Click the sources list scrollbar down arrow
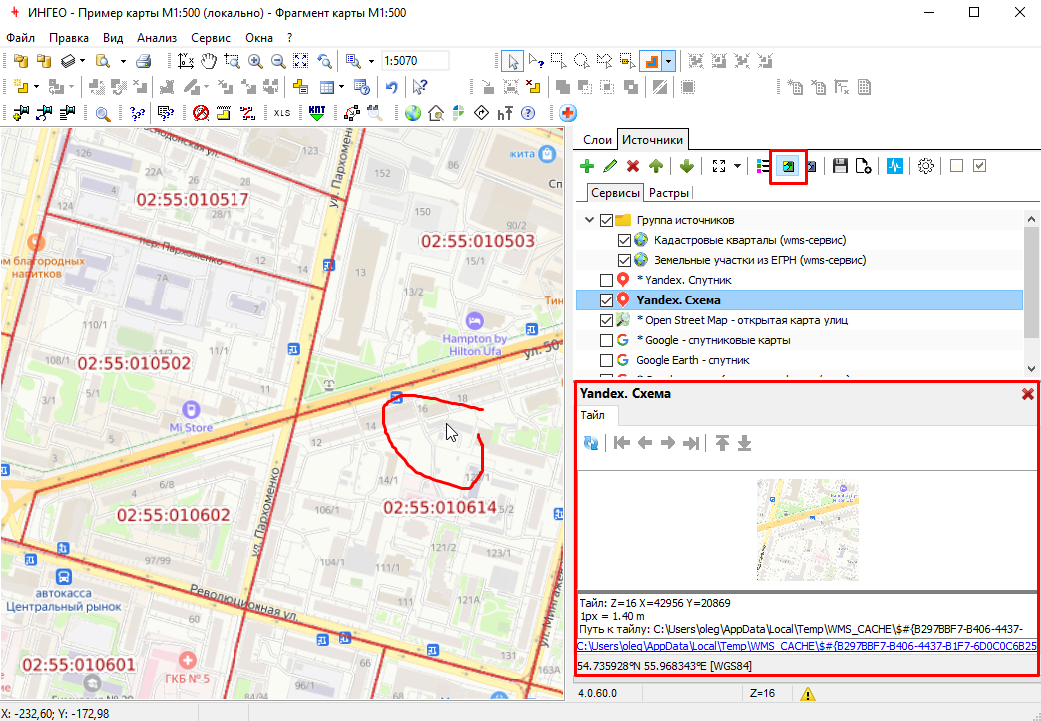This screenshot has height=721, width=1041. coord(1031,368)
